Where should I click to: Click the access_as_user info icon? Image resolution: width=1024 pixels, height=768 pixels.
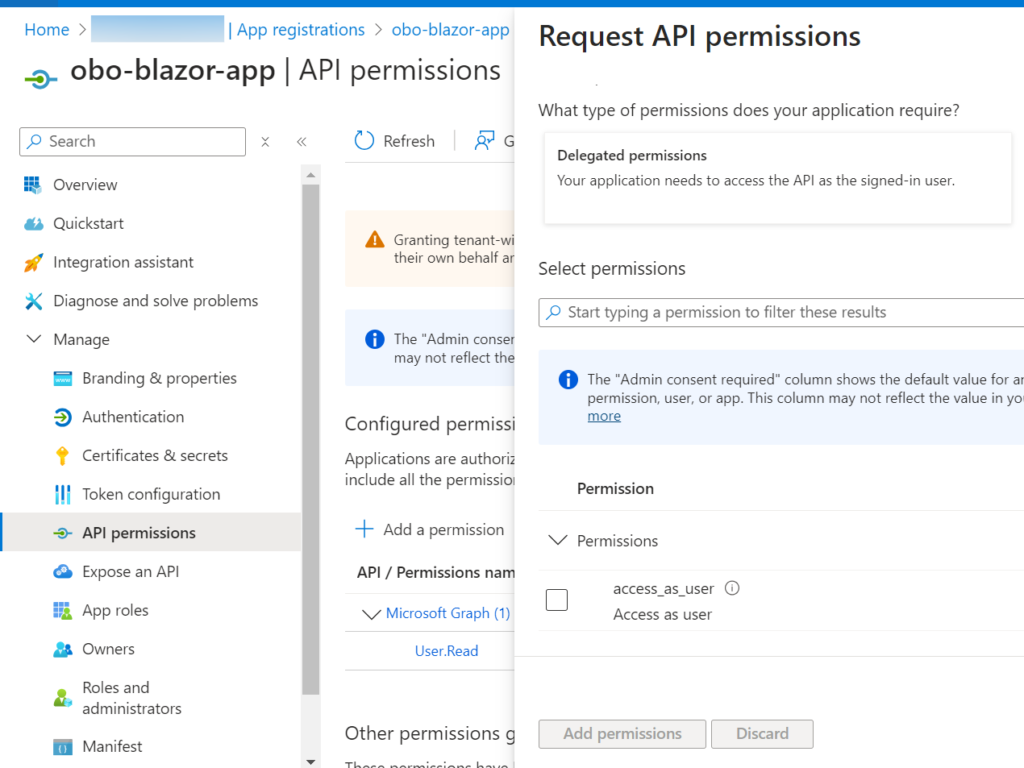[732, 588]
